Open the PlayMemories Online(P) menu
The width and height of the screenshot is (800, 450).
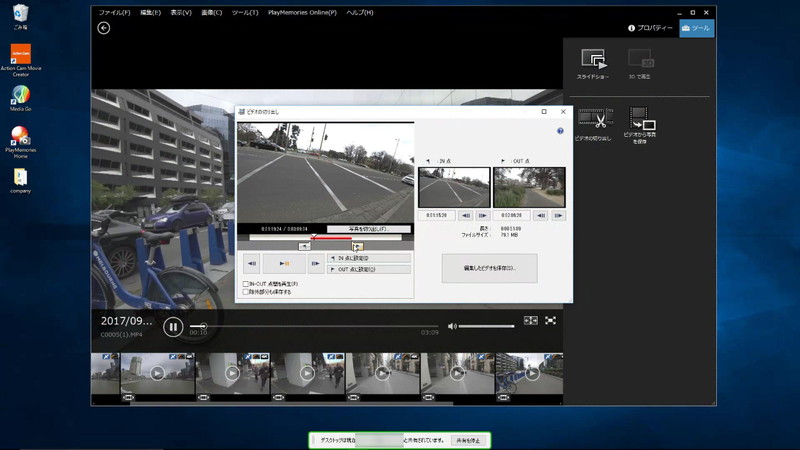303,12
